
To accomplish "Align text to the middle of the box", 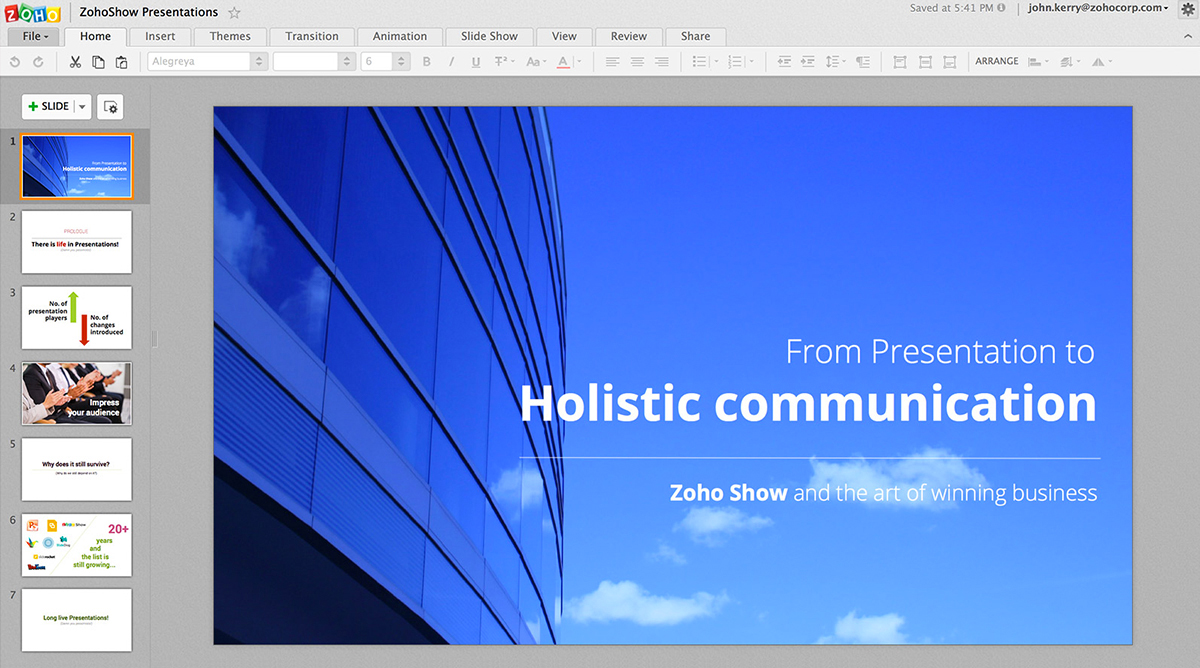I will click(925, 62).
